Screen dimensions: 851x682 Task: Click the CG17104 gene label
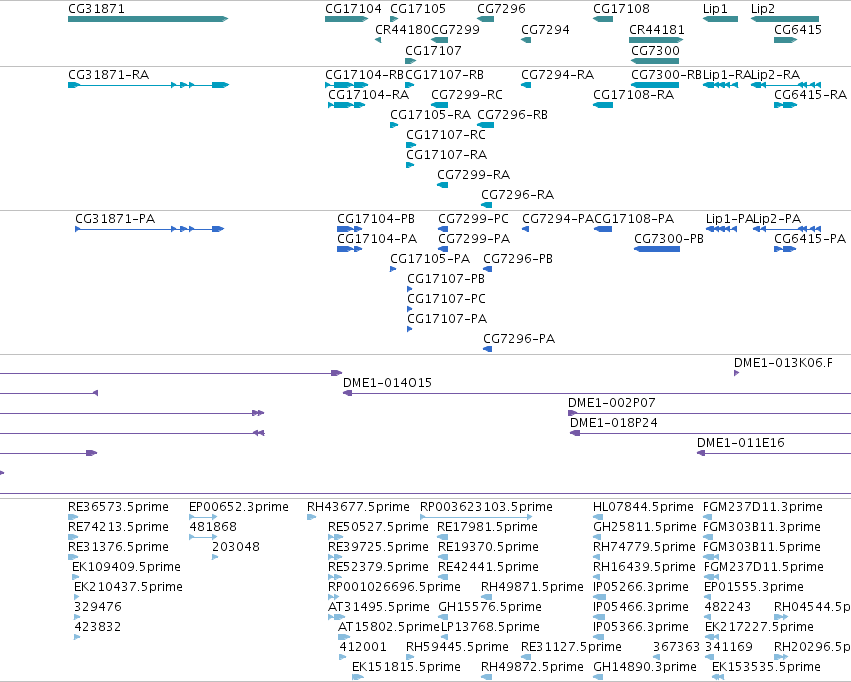[353, 9]
